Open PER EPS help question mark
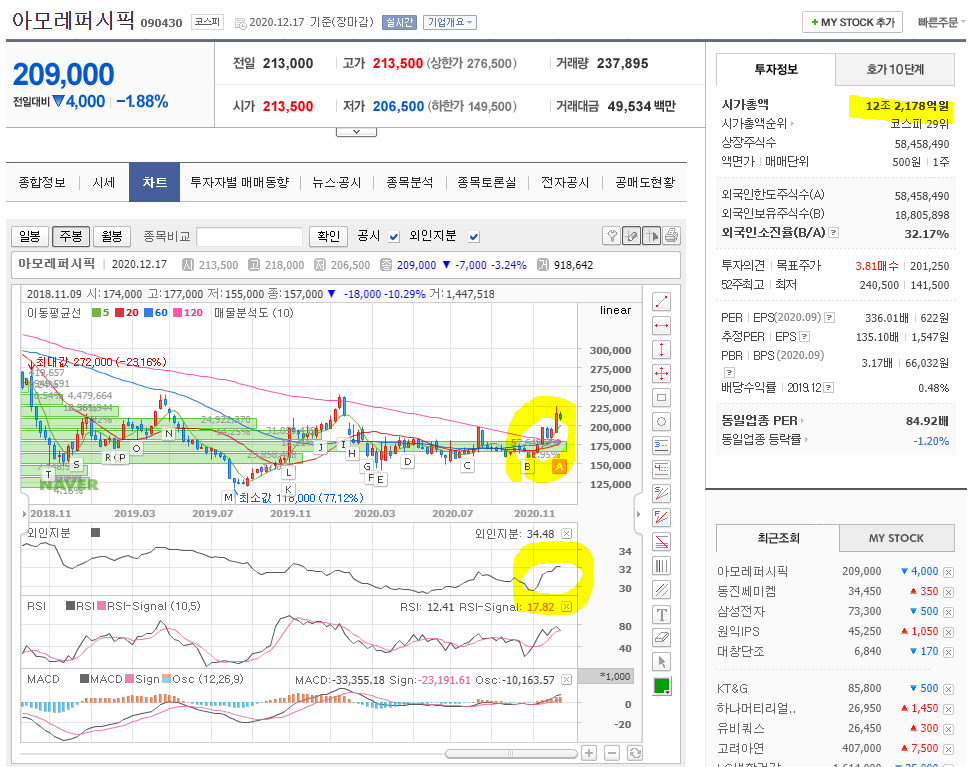The image size is (978, 767). (829, 317)
